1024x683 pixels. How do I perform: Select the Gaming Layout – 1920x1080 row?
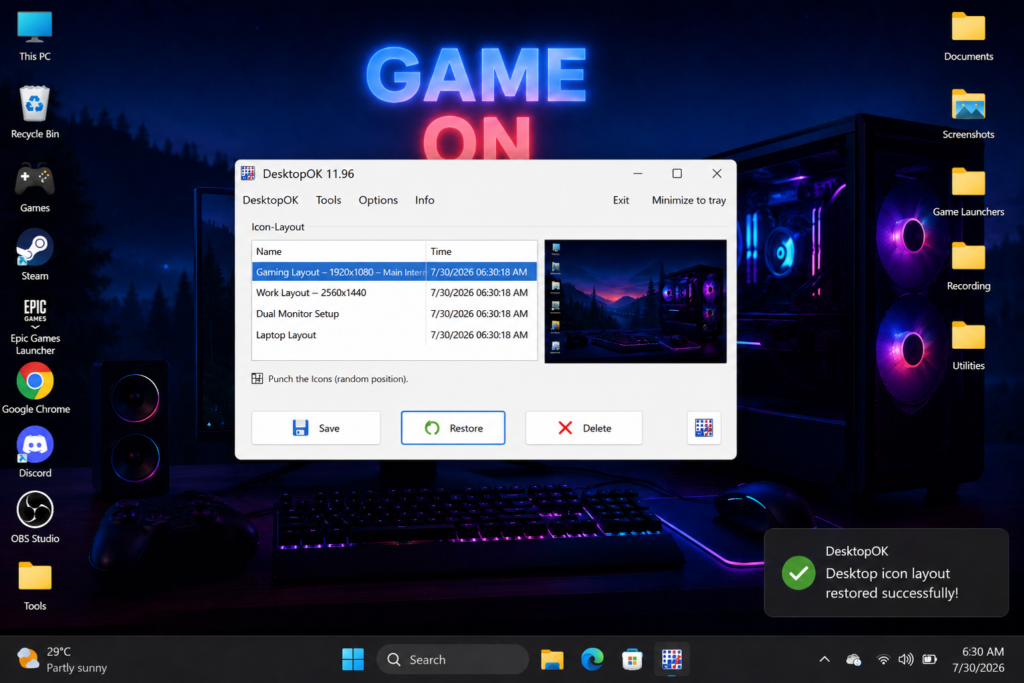394,272
